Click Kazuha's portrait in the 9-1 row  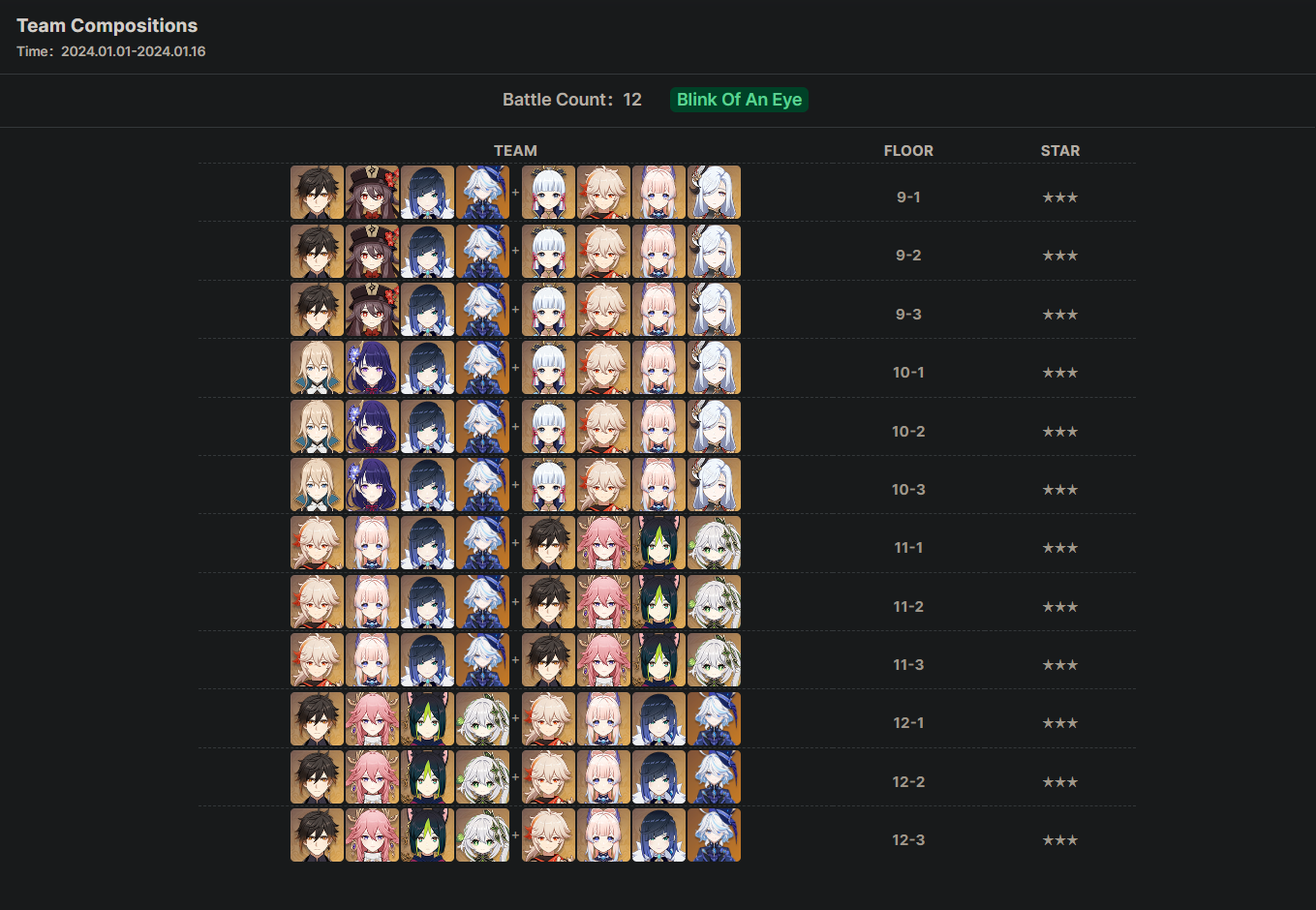603,193
